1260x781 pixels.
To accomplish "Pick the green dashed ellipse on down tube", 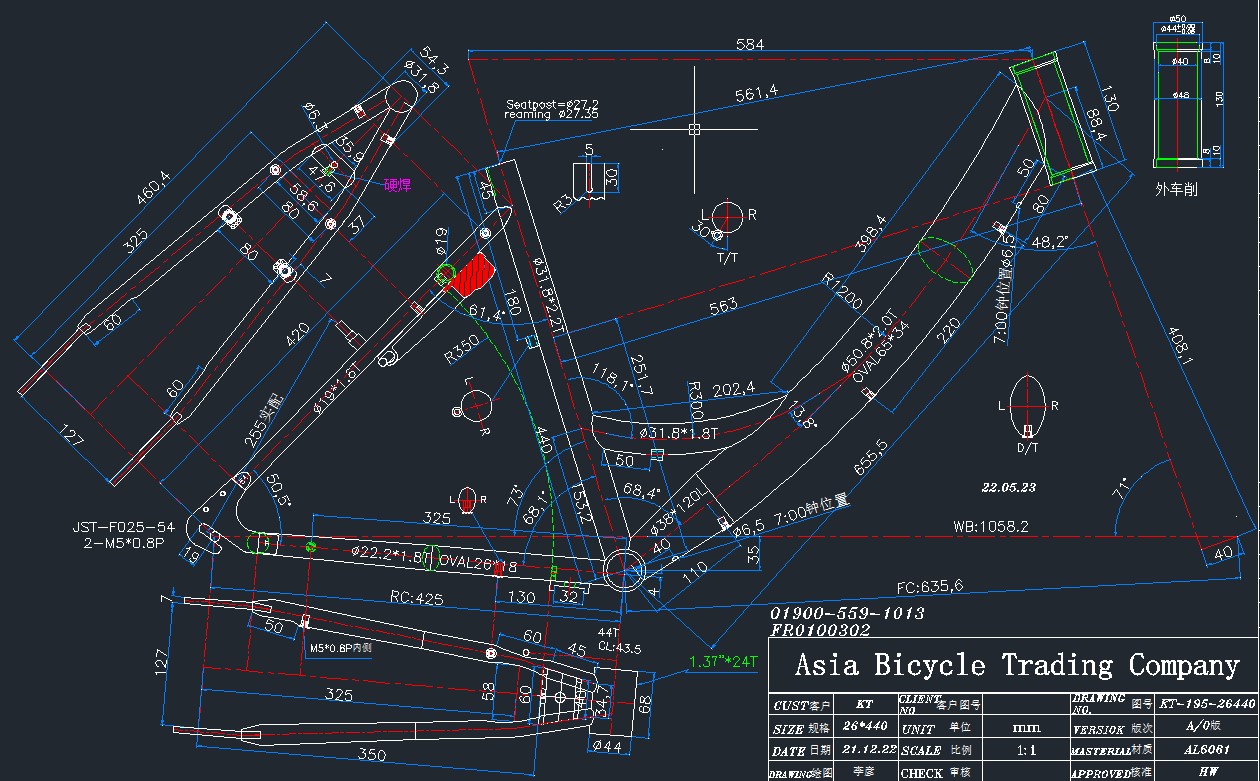I will point(944,259).
